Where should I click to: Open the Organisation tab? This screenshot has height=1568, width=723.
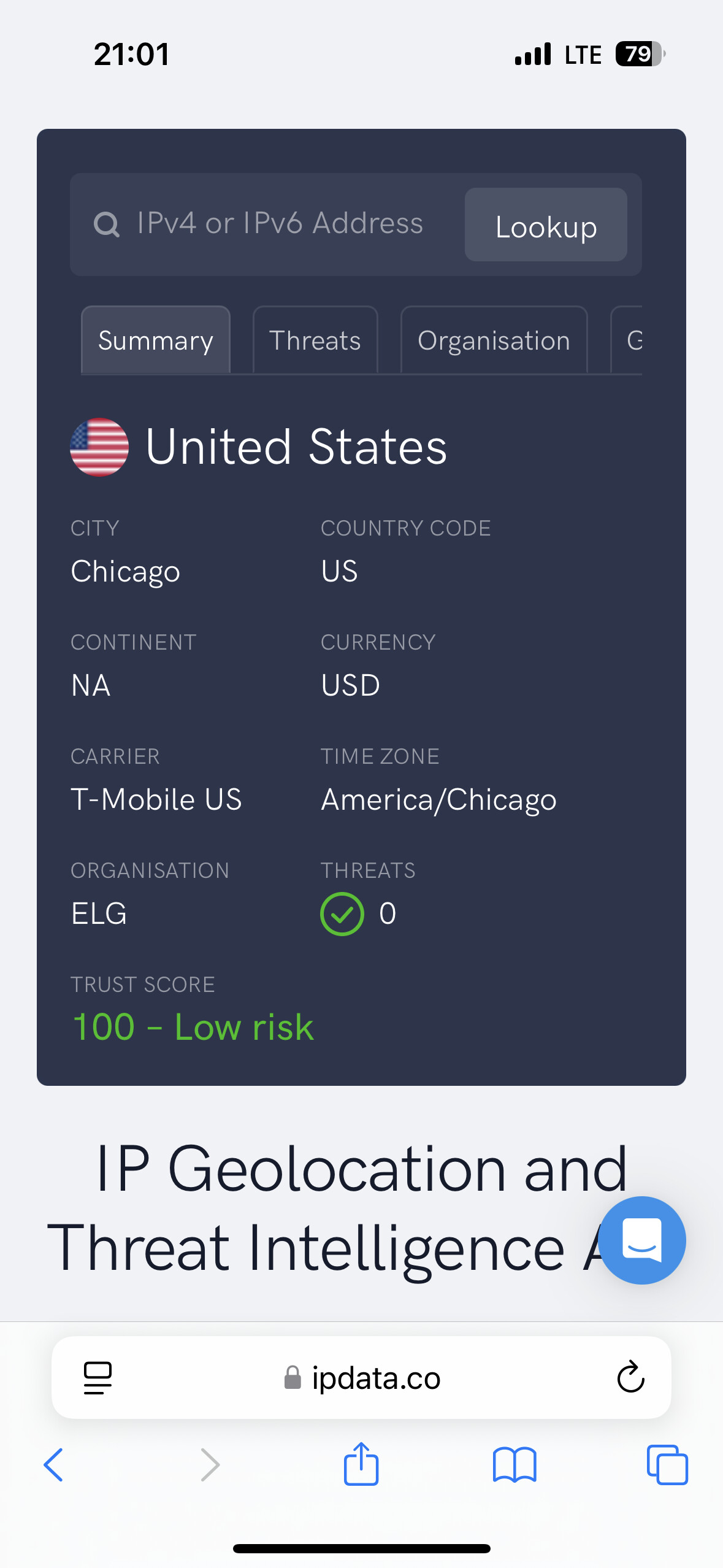(x=494, y=340)
